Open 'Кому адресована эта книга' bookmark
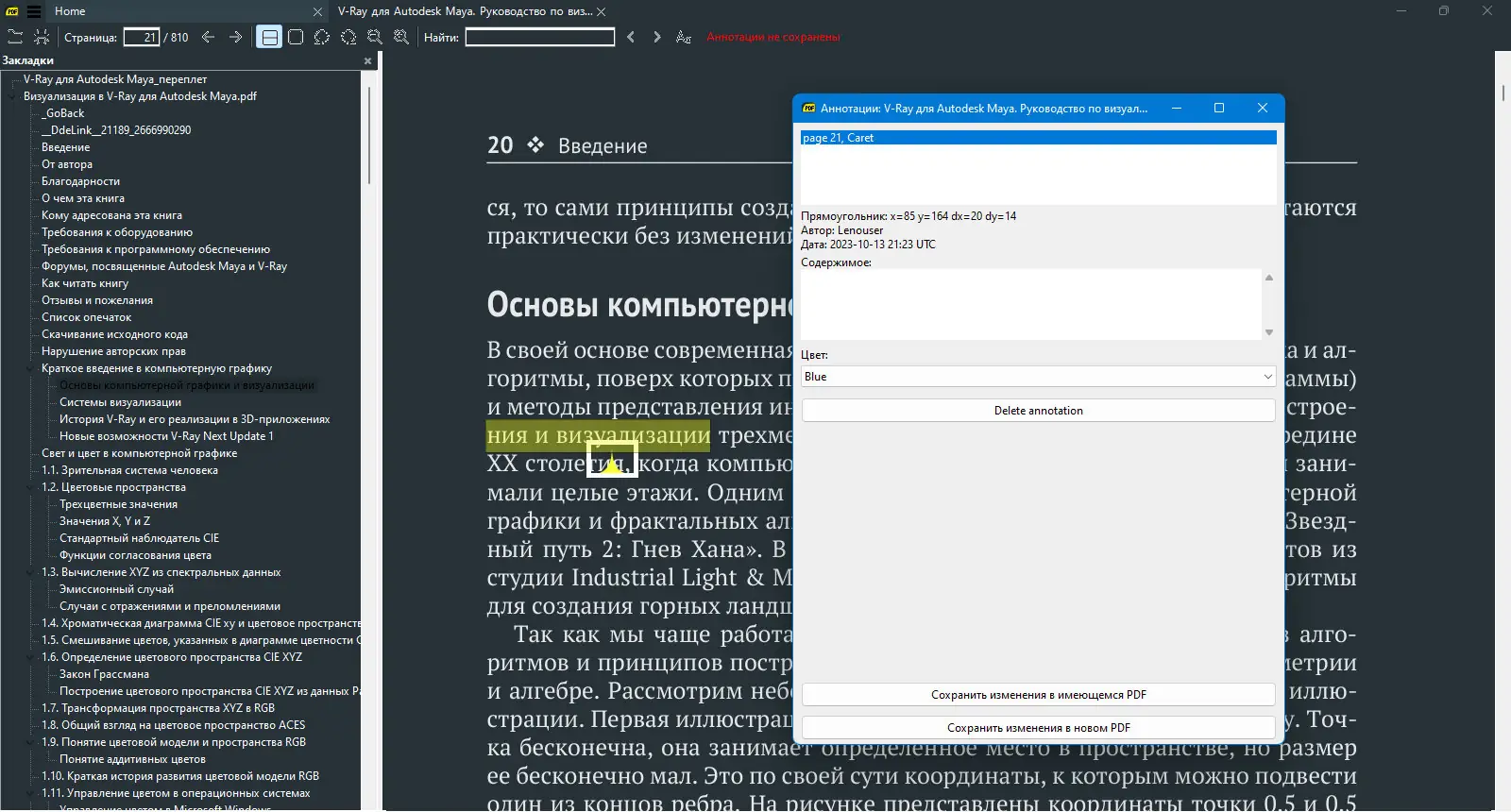The height and width of the screenshot is (812, 1511). (112, 215)
